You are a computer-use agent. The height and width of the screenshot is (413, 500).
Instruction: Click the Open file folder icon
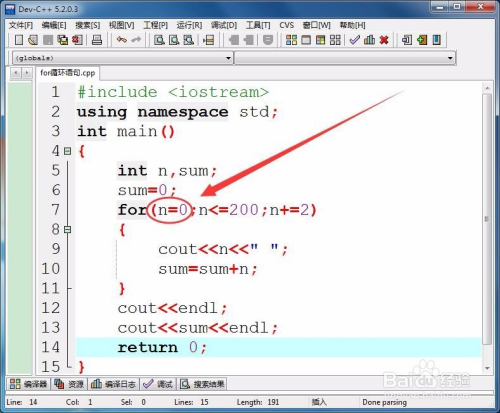pos(33,40)
